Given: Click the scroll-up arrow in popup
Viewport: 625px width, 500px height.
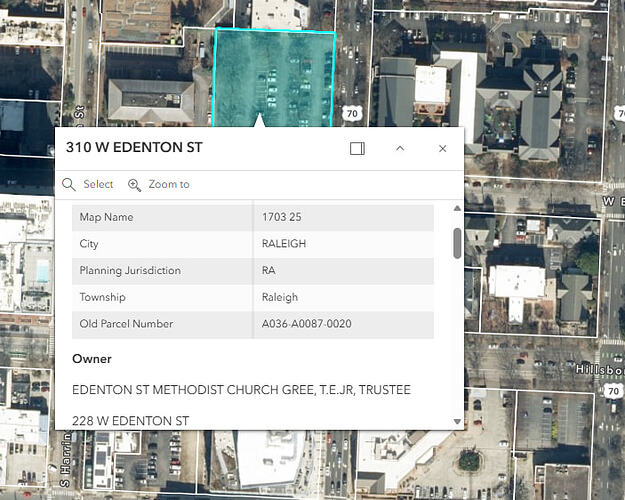Looking at the screenshot, I should (x=457, y=208).
